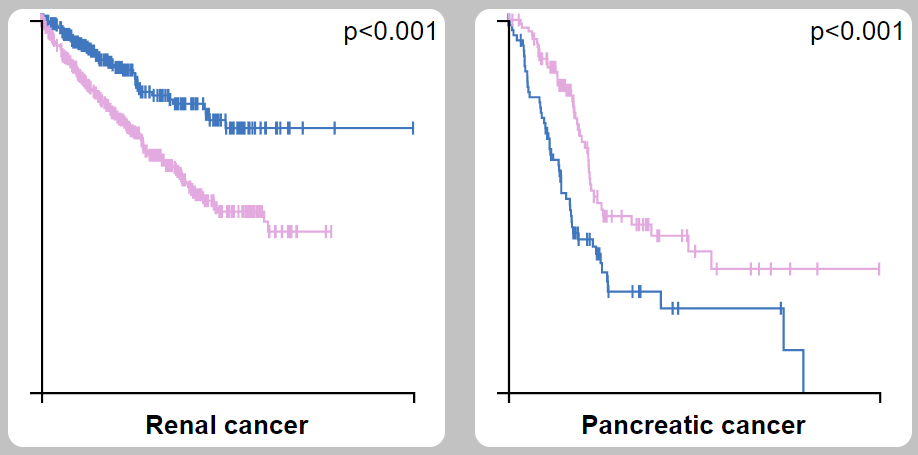918x455 pixels.
Task: Click the Pancreatic cancer title text
Action: coord(693,425)
